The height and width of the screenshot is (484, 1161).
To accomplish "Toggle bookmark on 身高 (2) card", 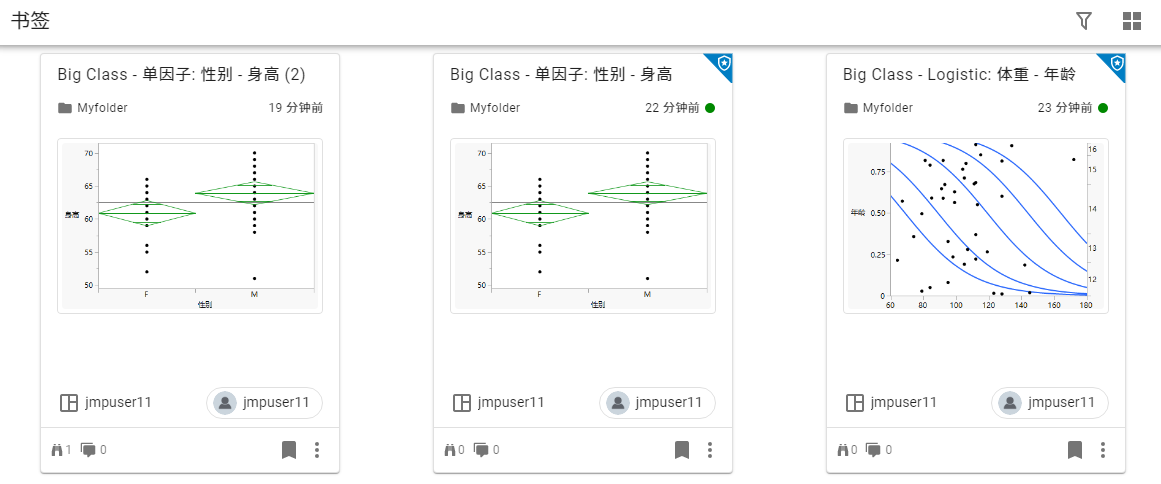I will click(289, 450).
